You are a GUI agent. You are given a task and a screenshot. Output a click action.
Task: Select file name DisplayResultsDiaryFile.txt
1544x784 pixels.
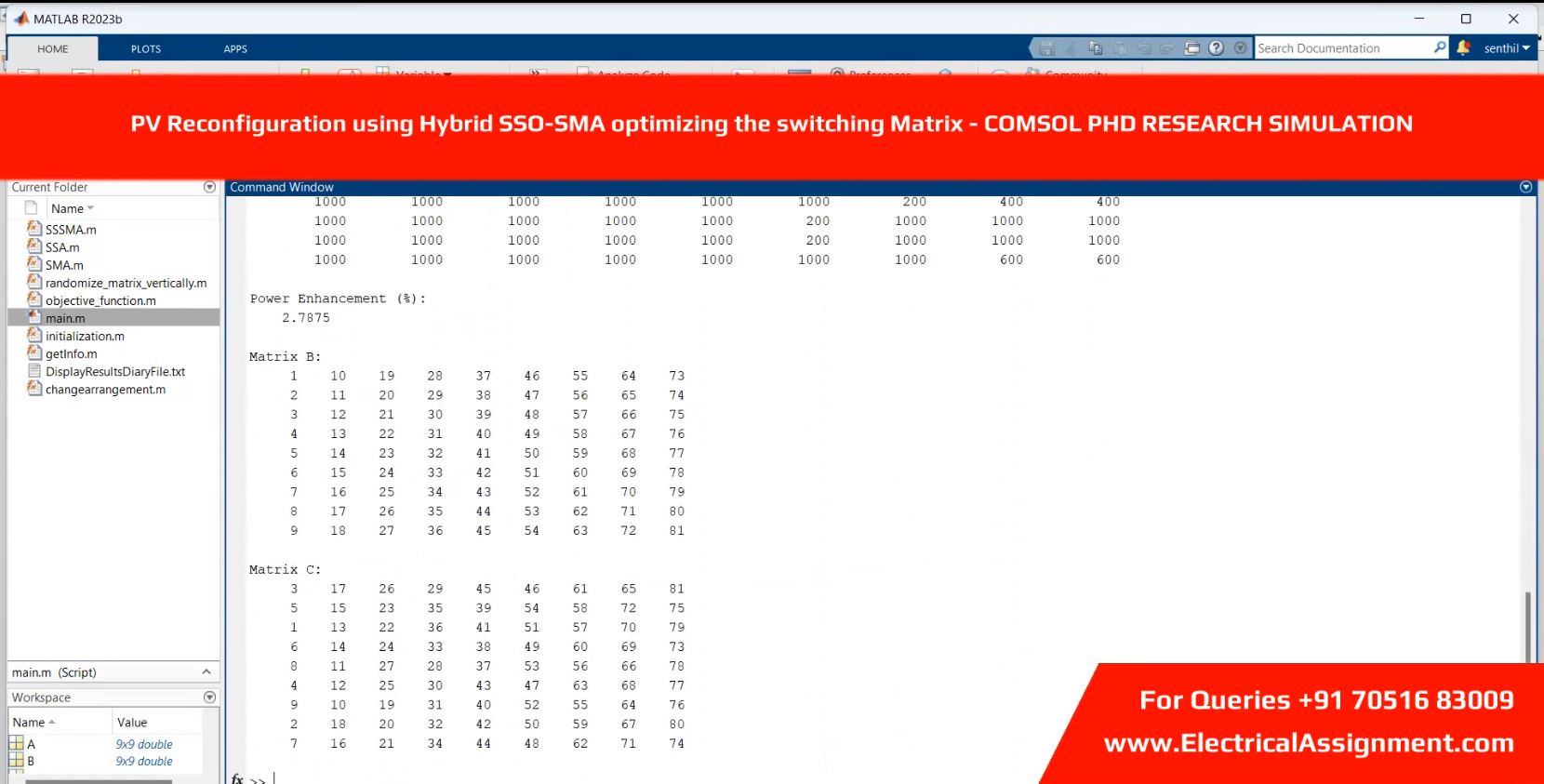click(115, 371)
